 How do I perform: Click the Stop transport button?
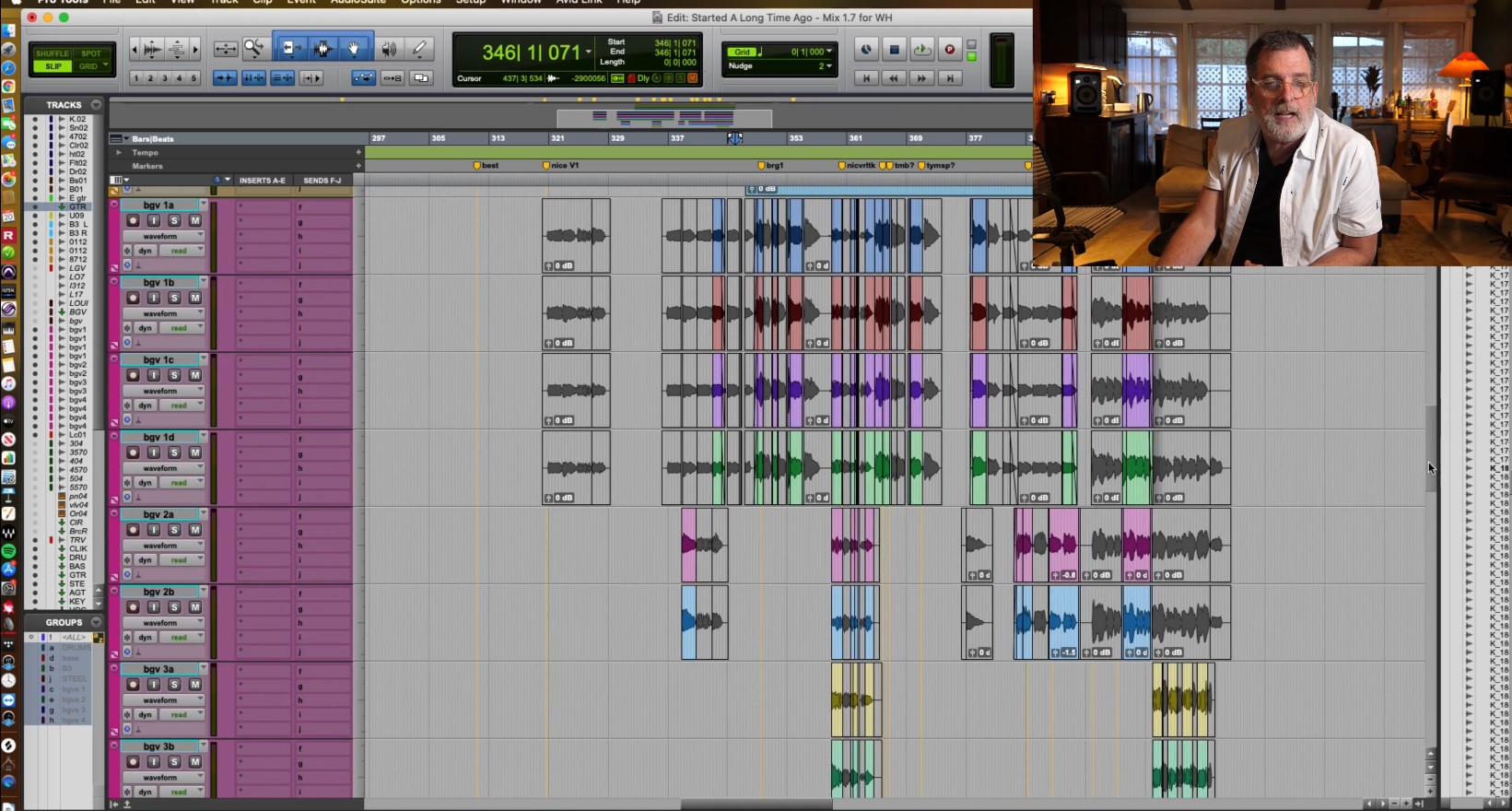click(x=894, y=49)
